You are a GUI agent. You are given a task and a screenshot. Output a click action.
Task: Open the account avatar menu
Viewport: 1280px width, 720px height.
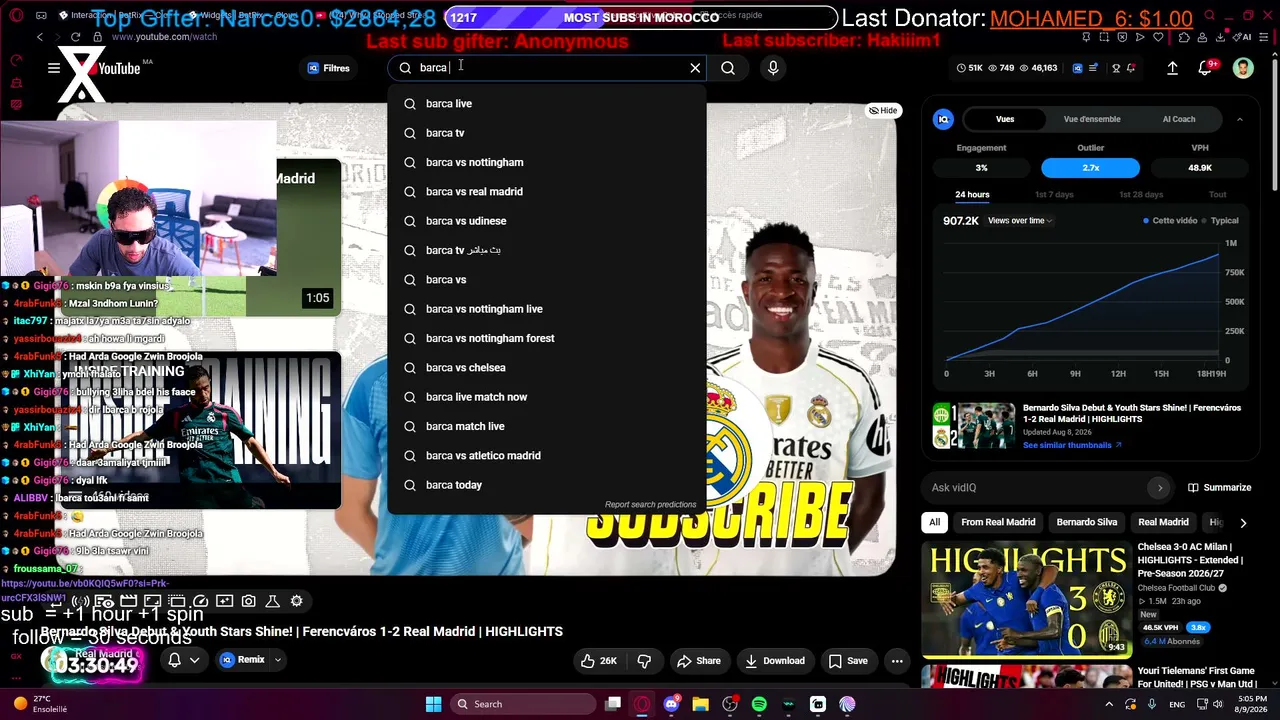tap(1243, 68)
